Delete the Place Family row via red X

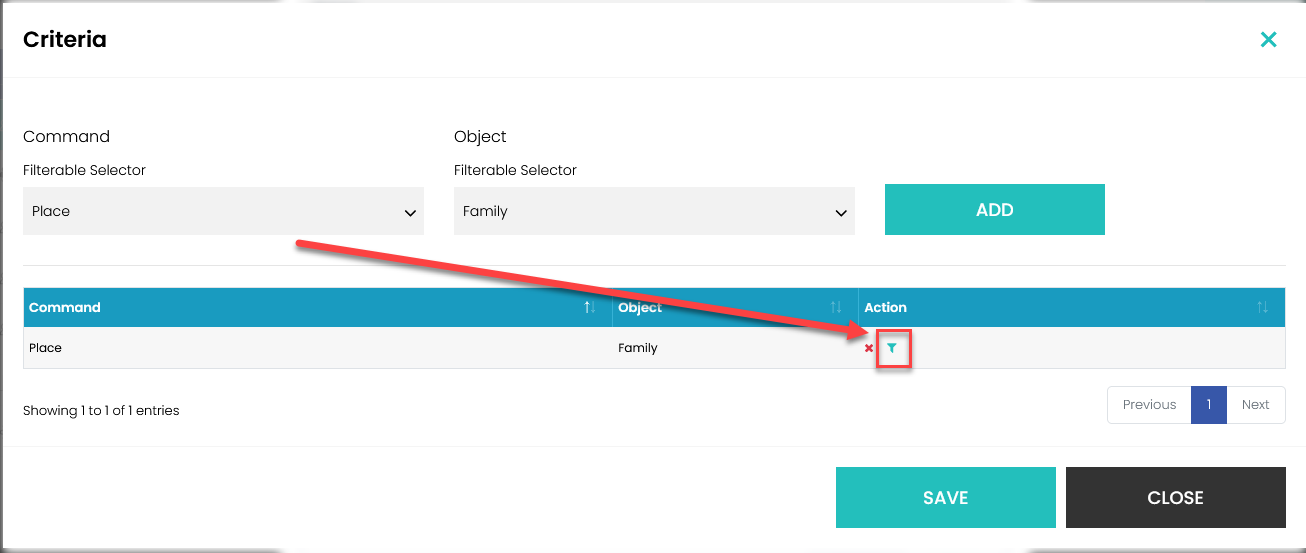tap(869, 348)
